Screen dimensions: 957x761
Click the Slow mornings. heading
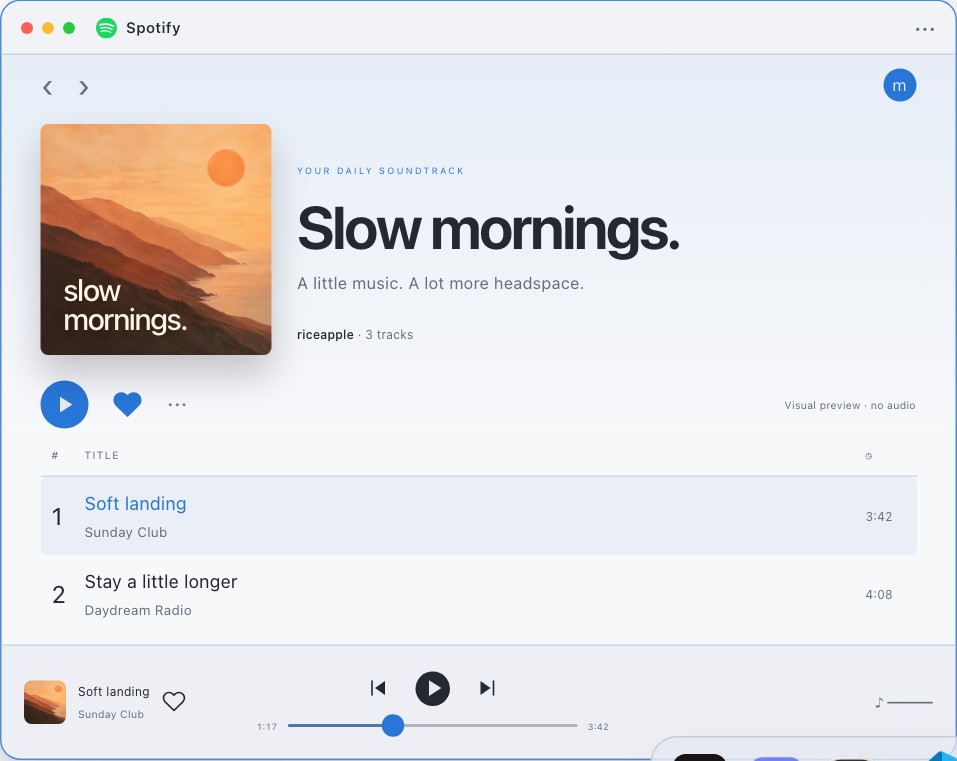[x=488, y=231]
